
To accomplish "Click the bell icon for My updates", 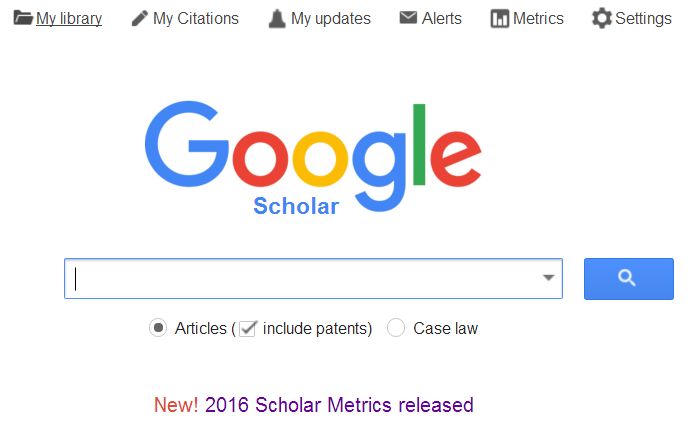I will (x=277, y=18).
